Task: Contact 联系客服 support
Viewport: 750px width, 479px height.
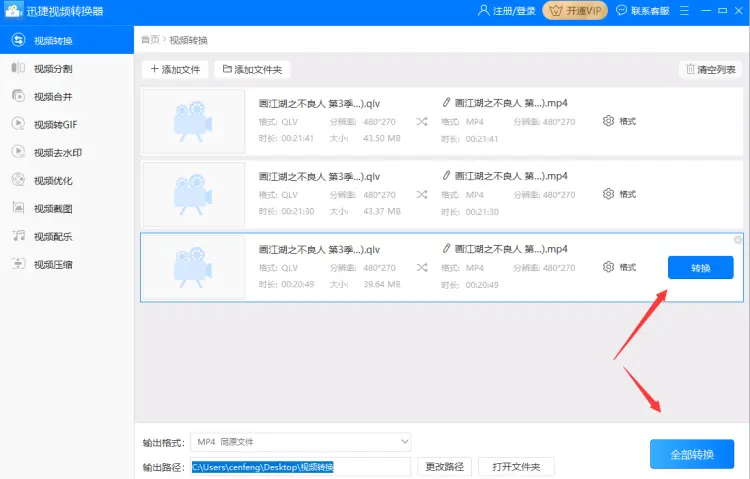Action: [642, 11]
